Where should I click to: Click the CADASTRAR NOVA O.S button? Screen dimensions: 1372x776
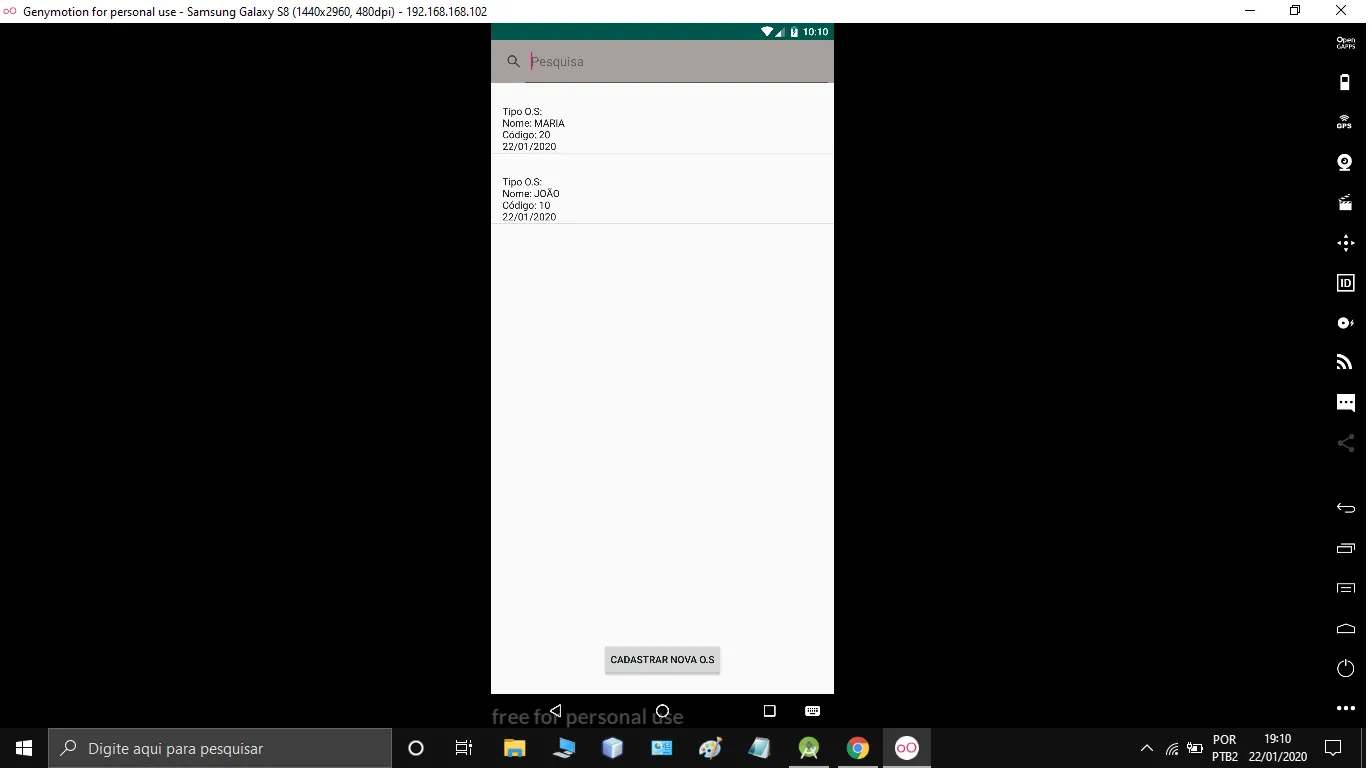662,660
